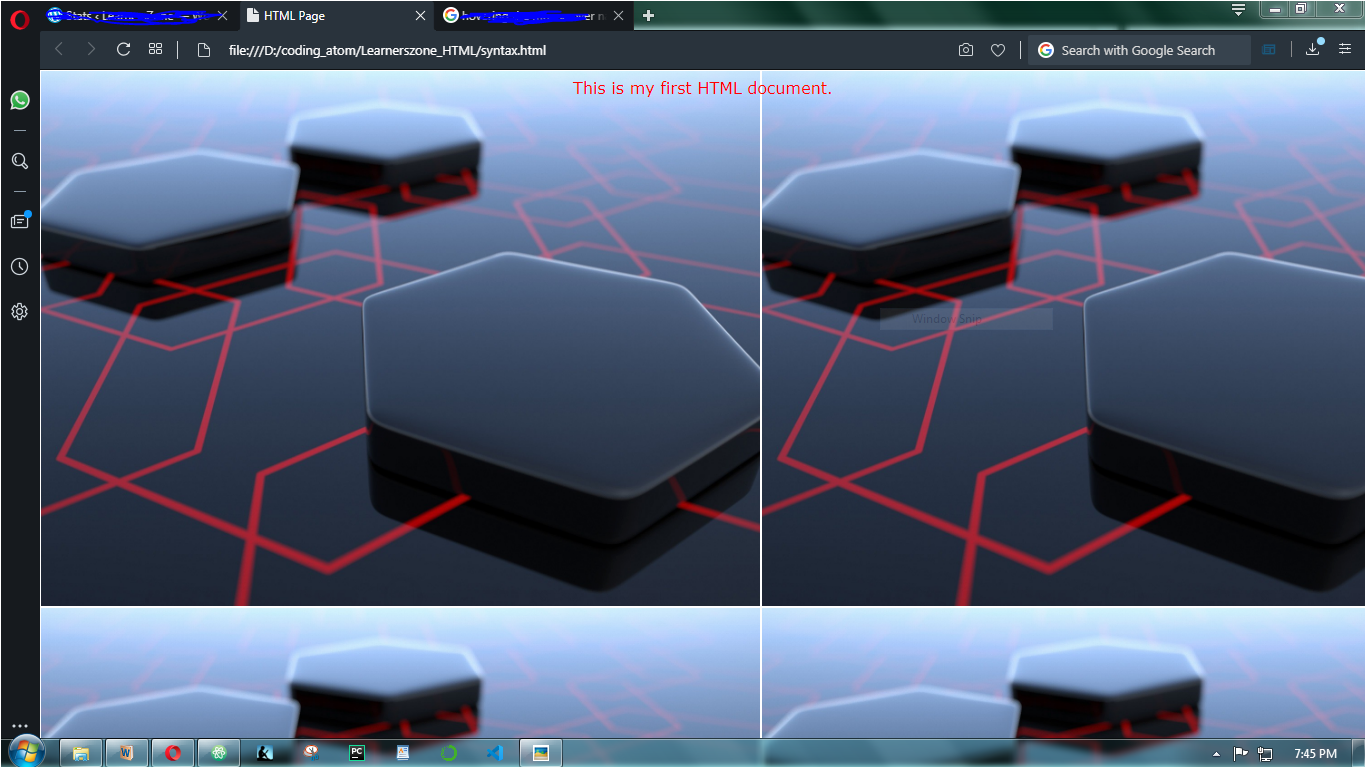Open the Opera main menu logo
1366x768 pixels.
(20, 18)
